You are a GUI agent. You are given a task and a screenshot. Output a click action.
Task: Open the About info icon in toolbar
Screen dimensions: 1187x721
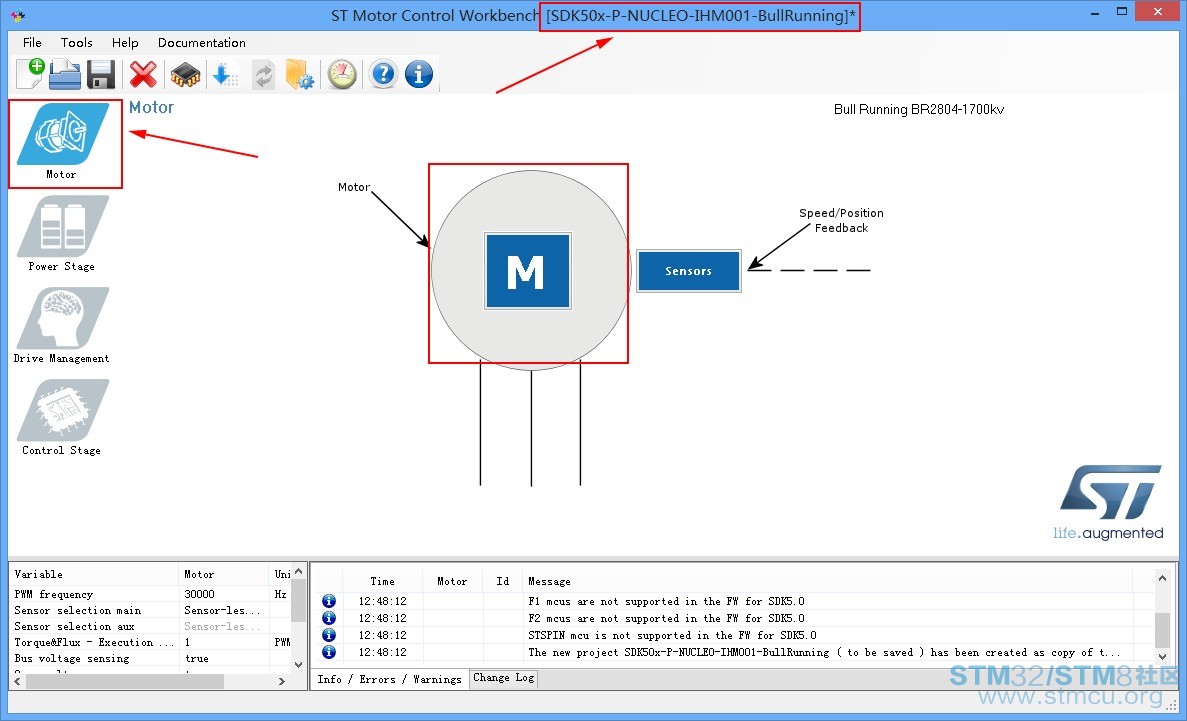tap(419, 74)
